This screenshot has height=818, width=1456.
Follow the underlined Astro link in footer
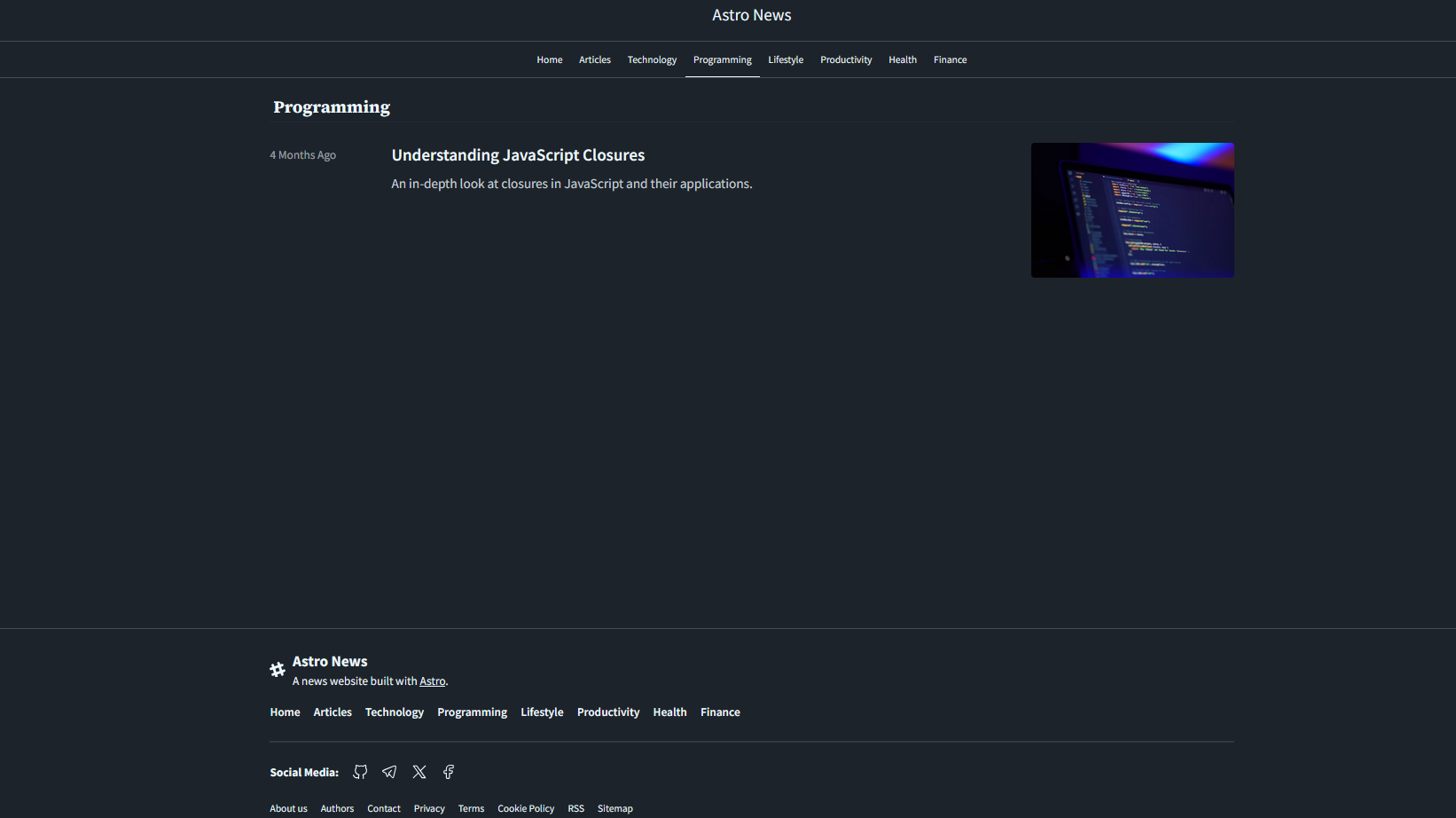click(x=432, y=681)
